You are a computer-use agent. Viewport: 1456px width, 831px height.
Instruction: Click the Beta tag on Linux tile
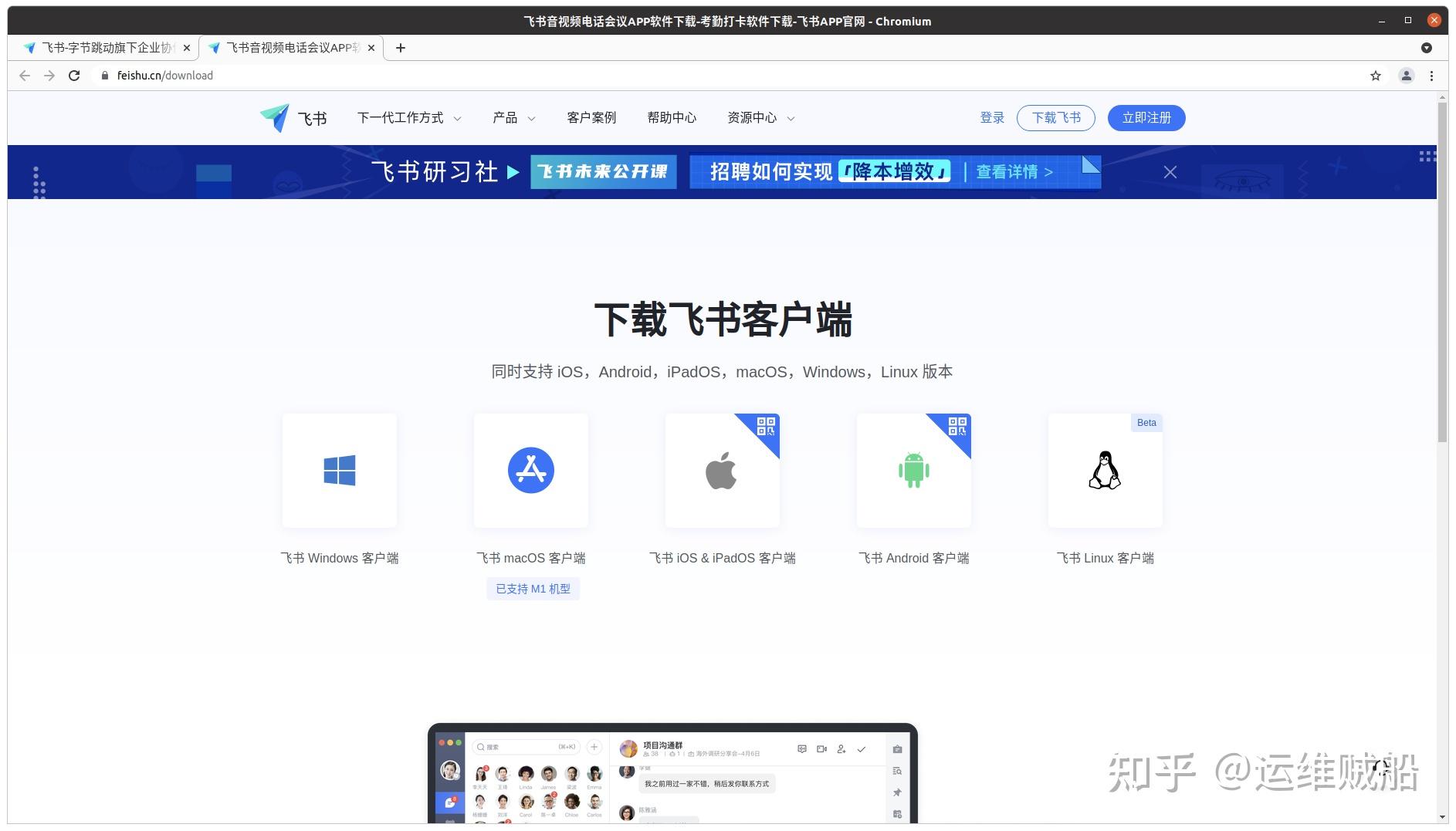(x=1146, y=423)
